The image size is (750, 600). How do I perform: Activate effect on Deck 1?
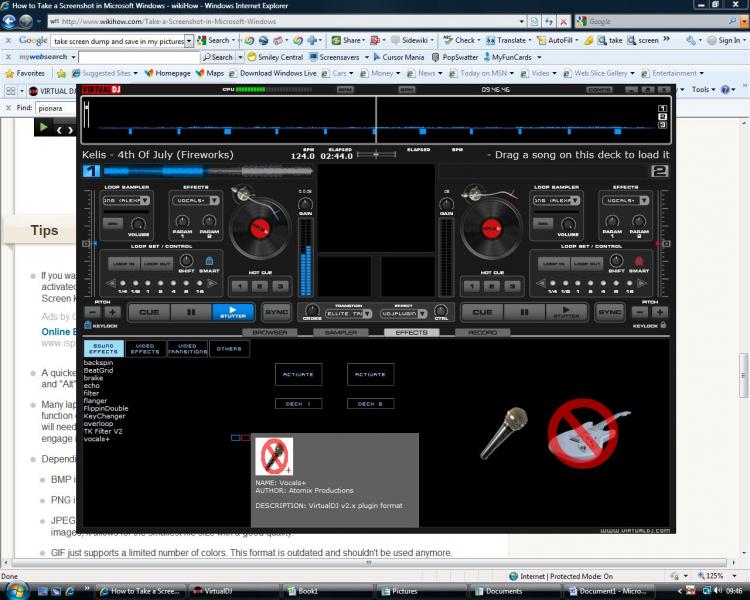[x=298, y=374]
